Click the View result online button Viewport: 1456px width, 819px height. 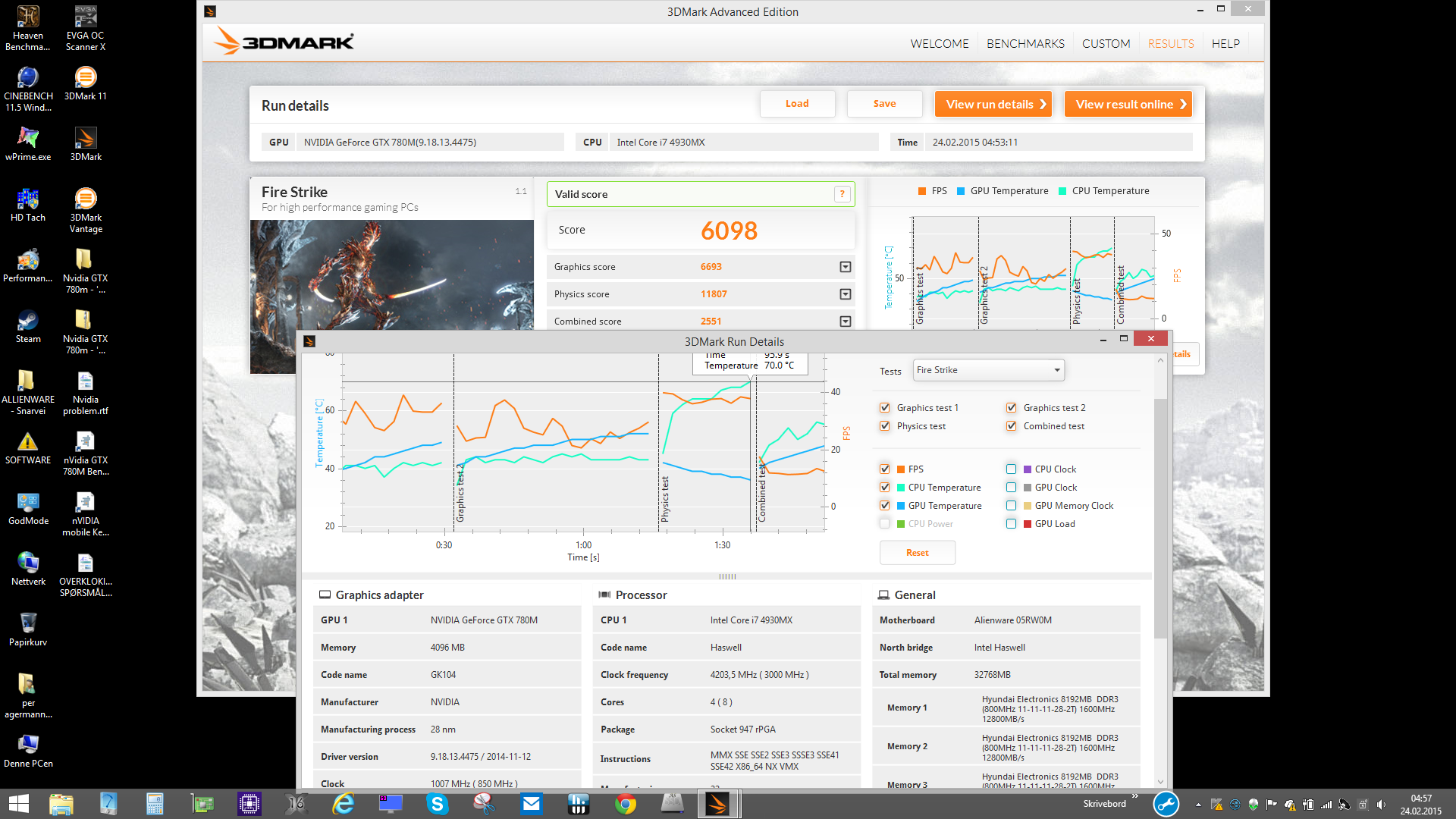click(1128, 104)
